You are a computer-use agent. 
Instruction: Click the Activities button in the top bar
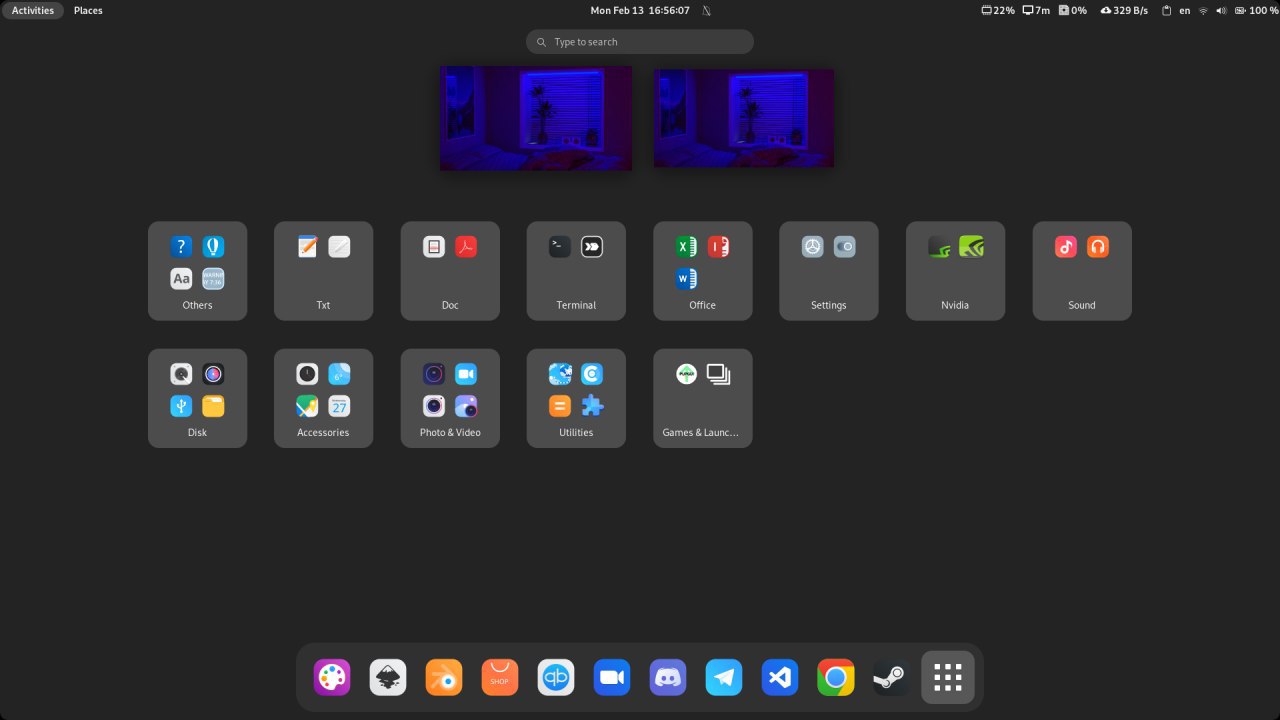[x=33, y=10]
